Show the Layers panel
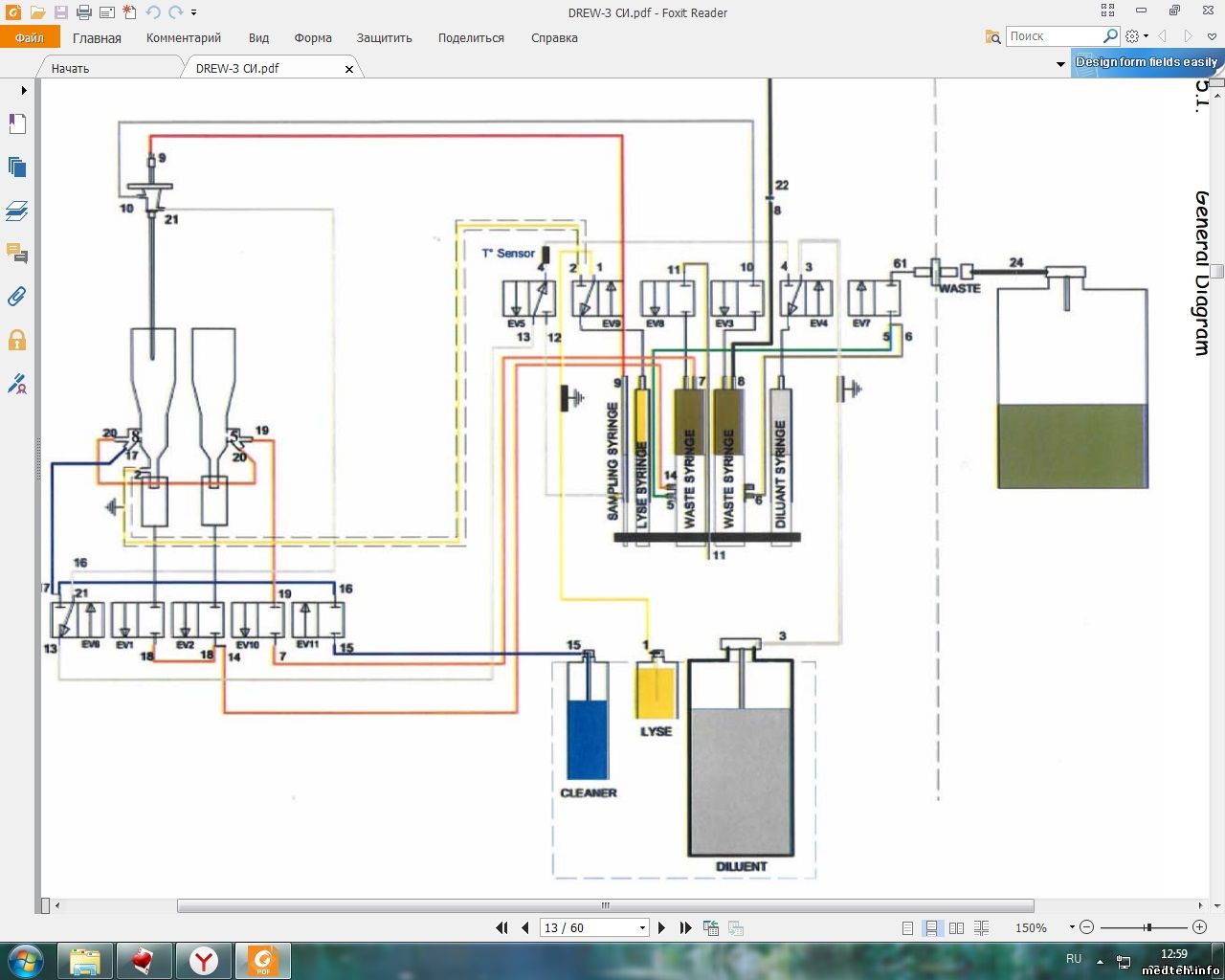 (17, 211)
